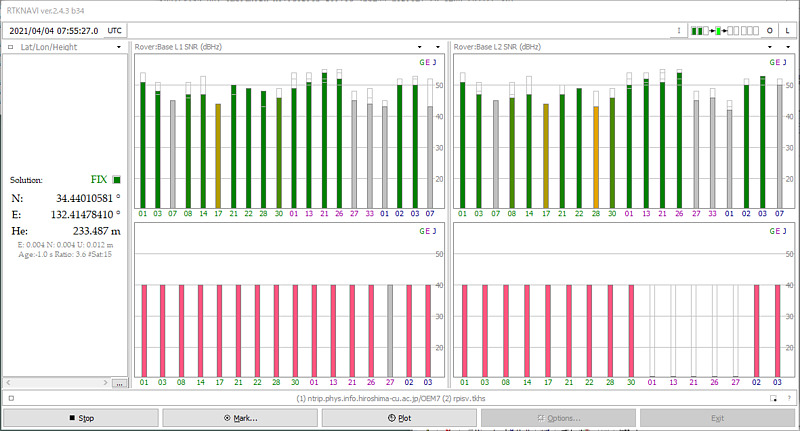
Task: Click left arrow of the solution panel scrollbar
Action: pos(9,383)
